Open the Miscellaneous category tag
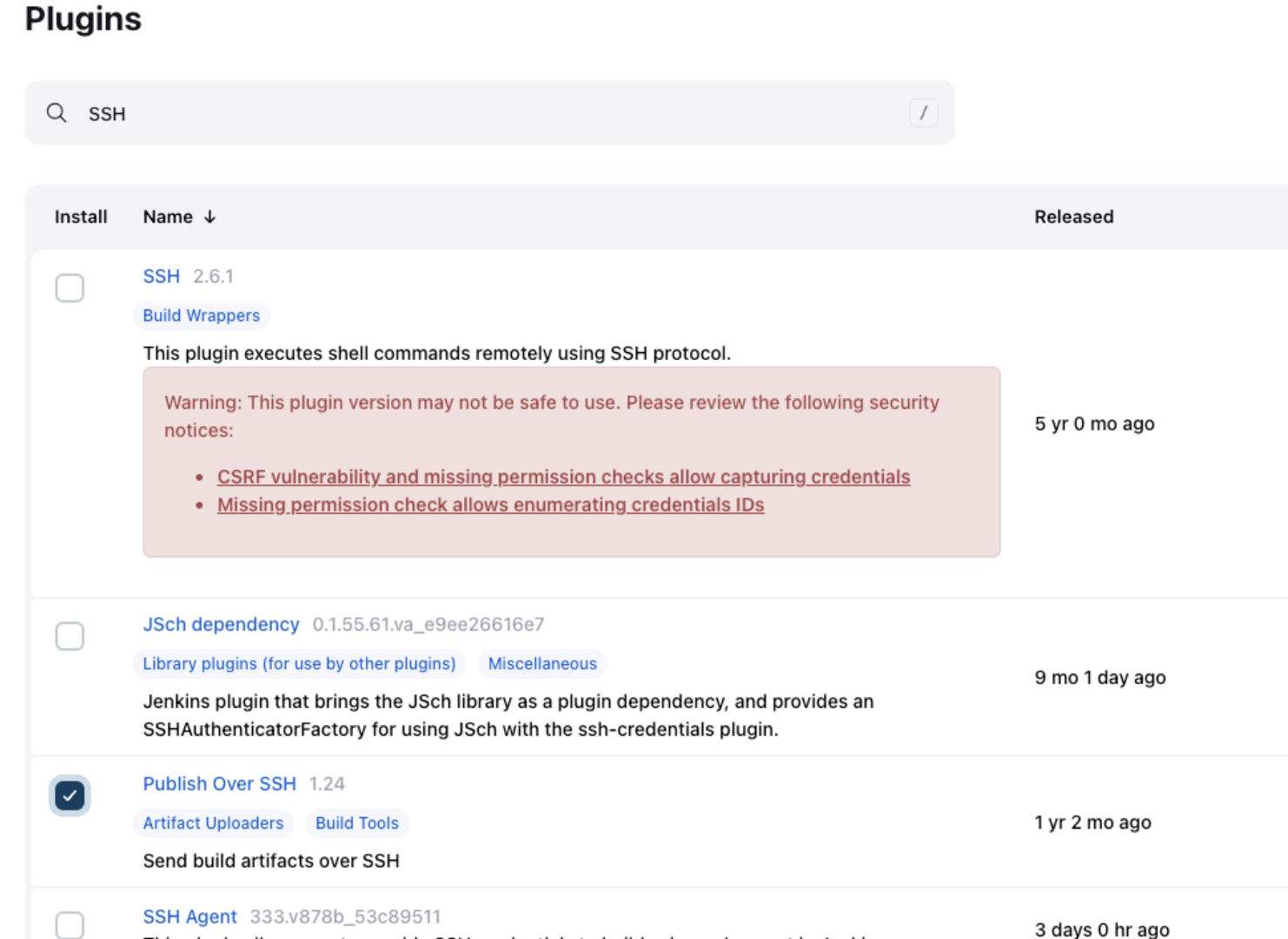This screenshot has height=939, width=1288. pyautogui.click(x=542, y=664)
